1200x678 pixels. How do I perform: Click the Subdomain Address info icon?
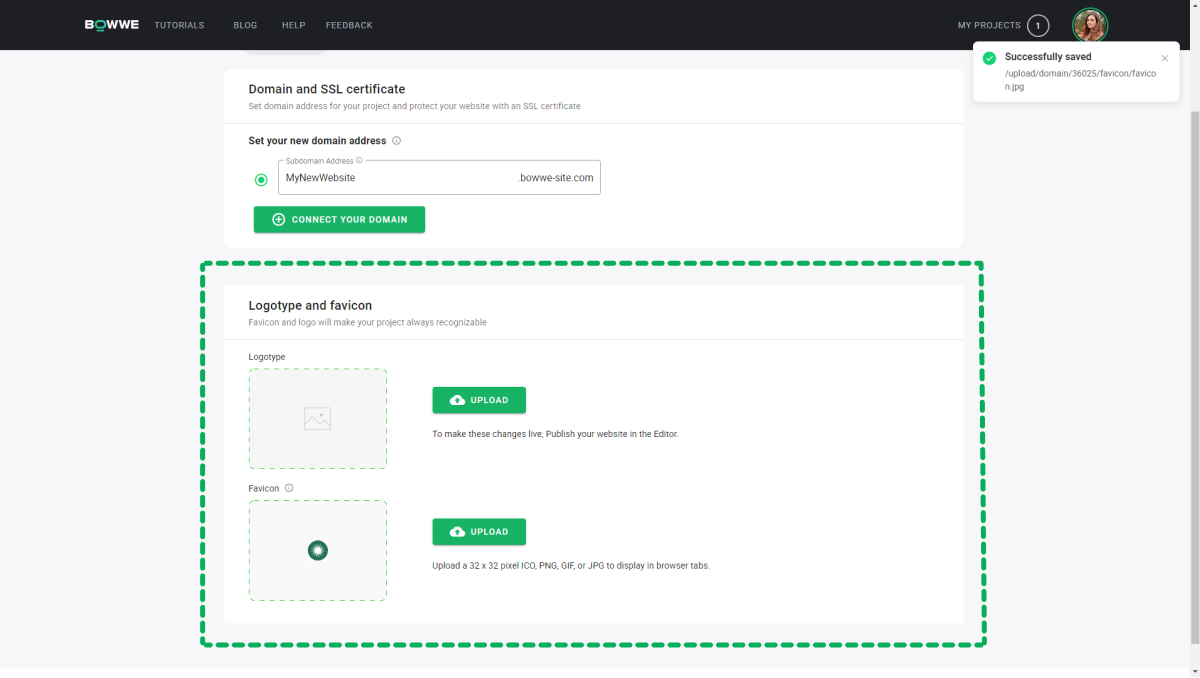359,160
